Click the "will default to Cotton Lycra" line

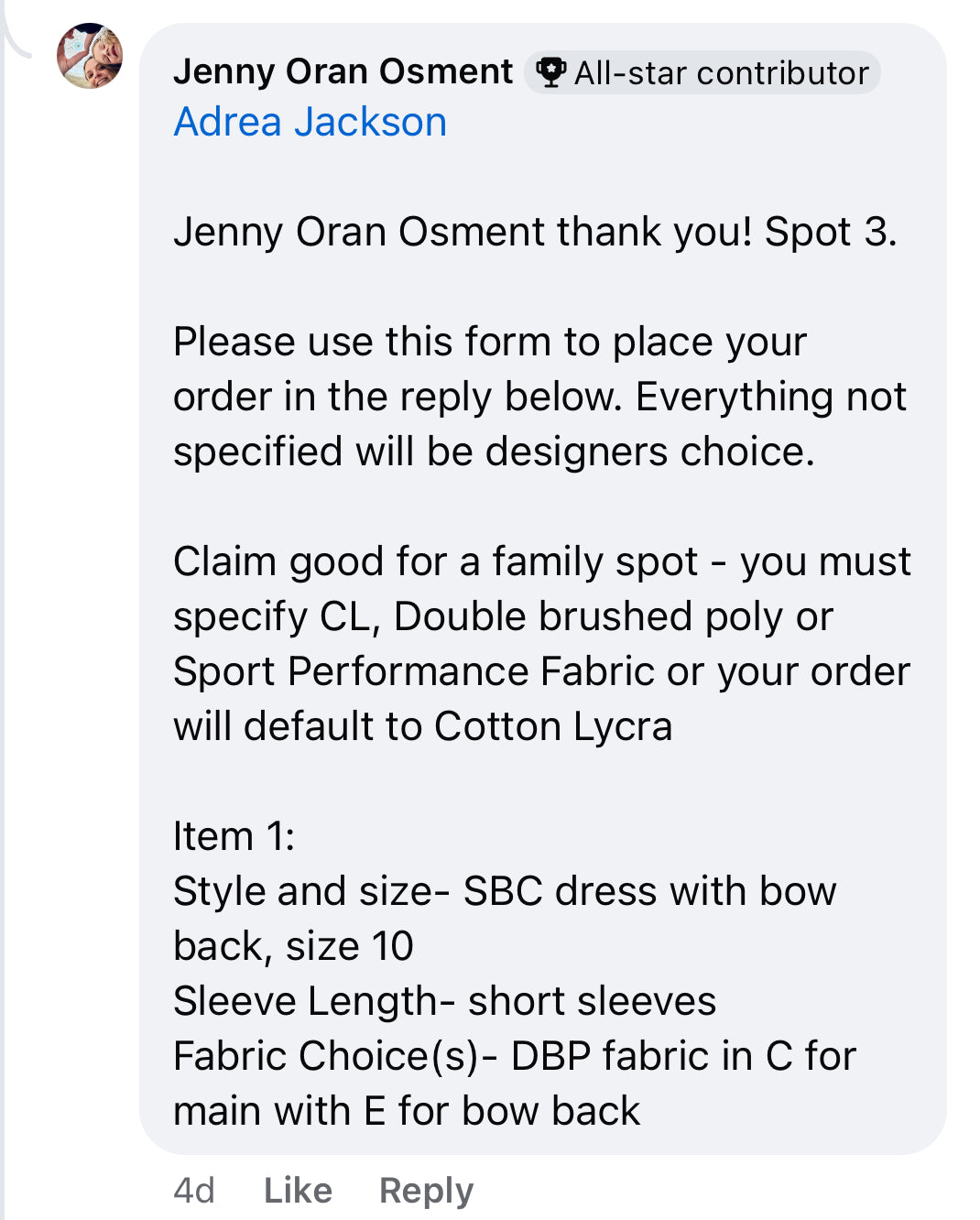422,726
